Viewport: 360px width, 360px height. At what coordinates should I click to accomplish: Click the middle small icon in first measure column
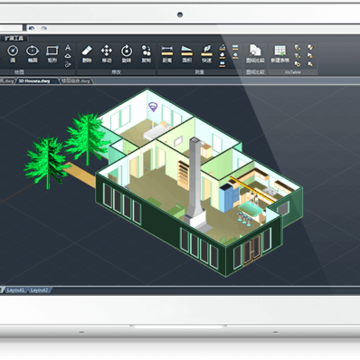[x=222, y=56]
